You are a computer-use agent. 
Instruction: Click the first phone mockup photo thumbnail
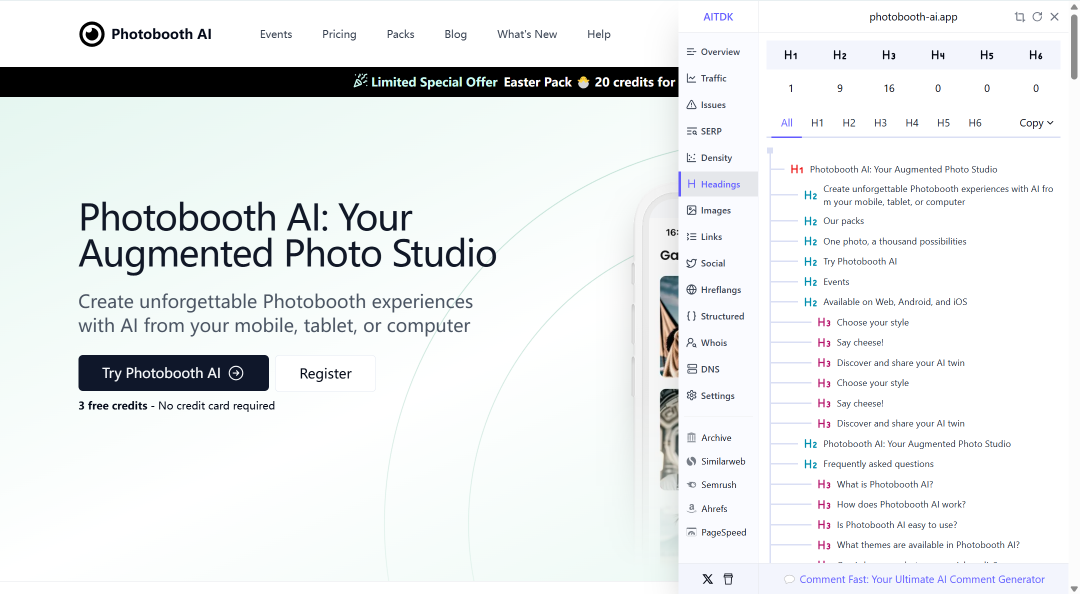coord(669,327)
